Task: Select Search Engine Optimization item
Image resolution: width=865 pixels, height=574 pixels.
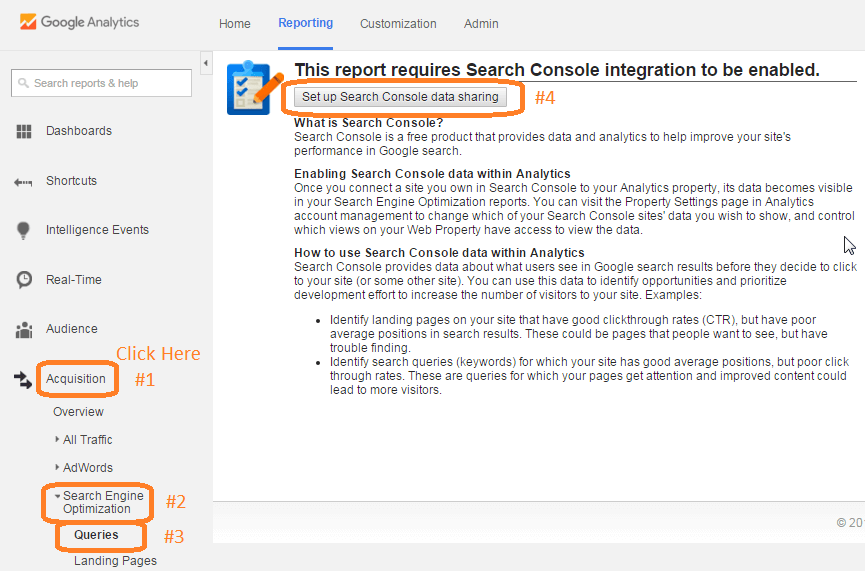Action: [103, 502]
